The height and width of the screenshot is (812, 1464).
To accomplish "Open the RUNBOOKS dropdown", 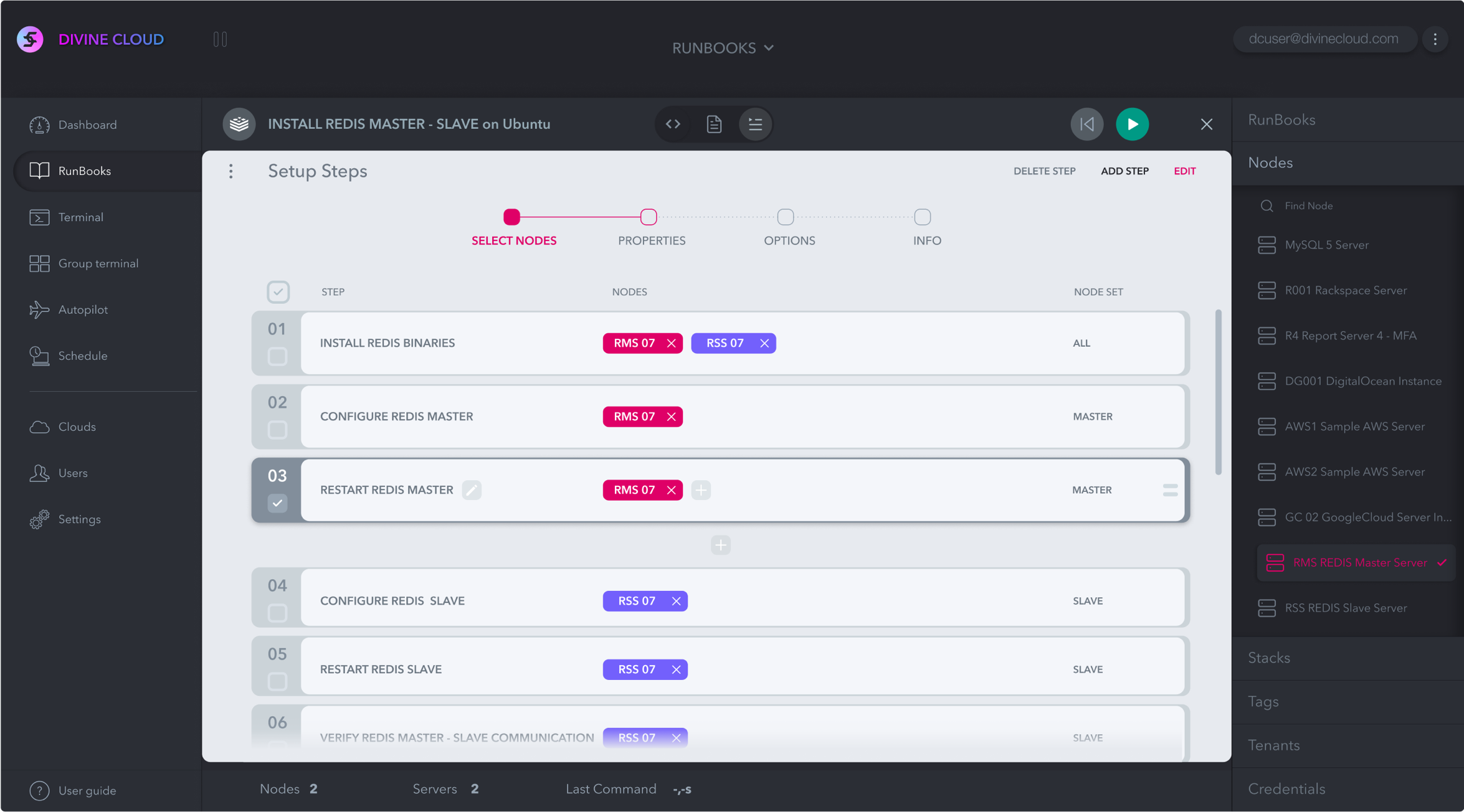I will (x=723, y=48).
